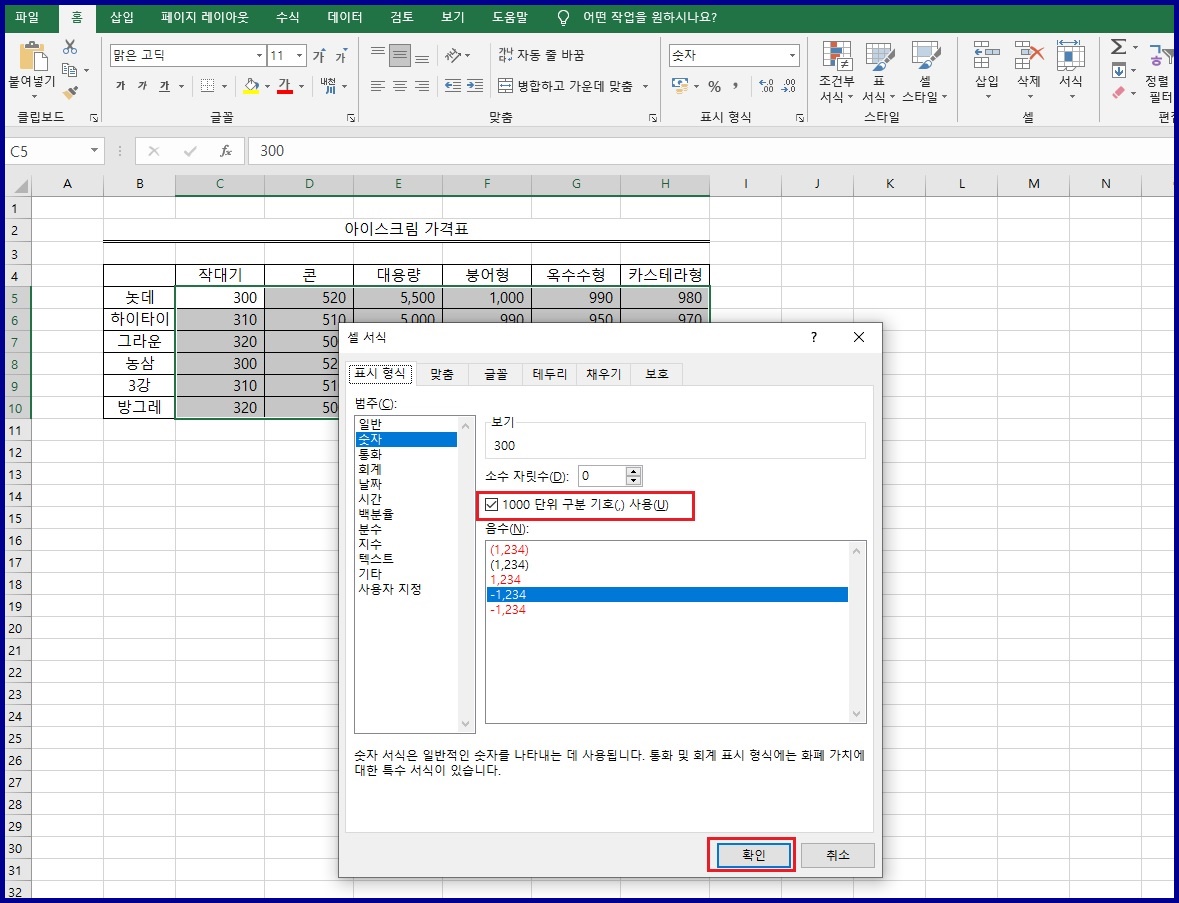Click the Cut scissors icon
1179x903 pixels.
click(68, 47)
